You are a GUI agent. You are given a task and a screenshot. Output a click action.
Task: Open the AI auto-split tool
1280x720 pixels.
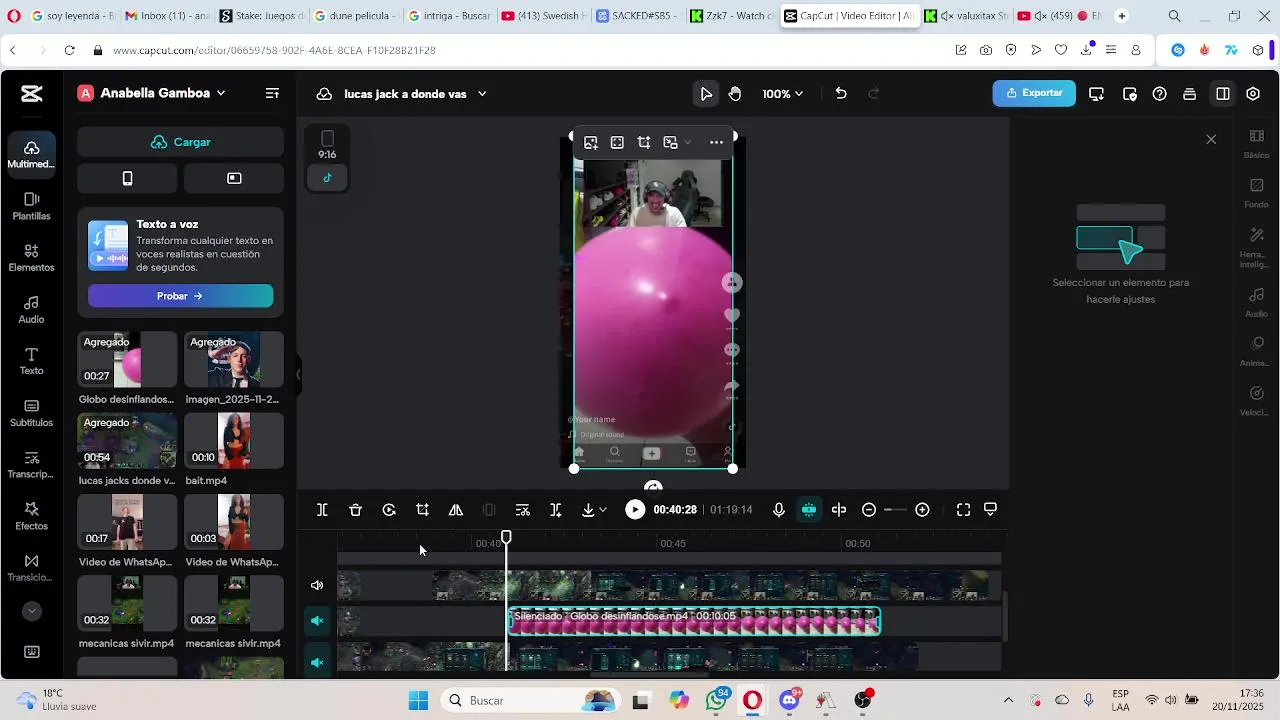click(556, 510)
